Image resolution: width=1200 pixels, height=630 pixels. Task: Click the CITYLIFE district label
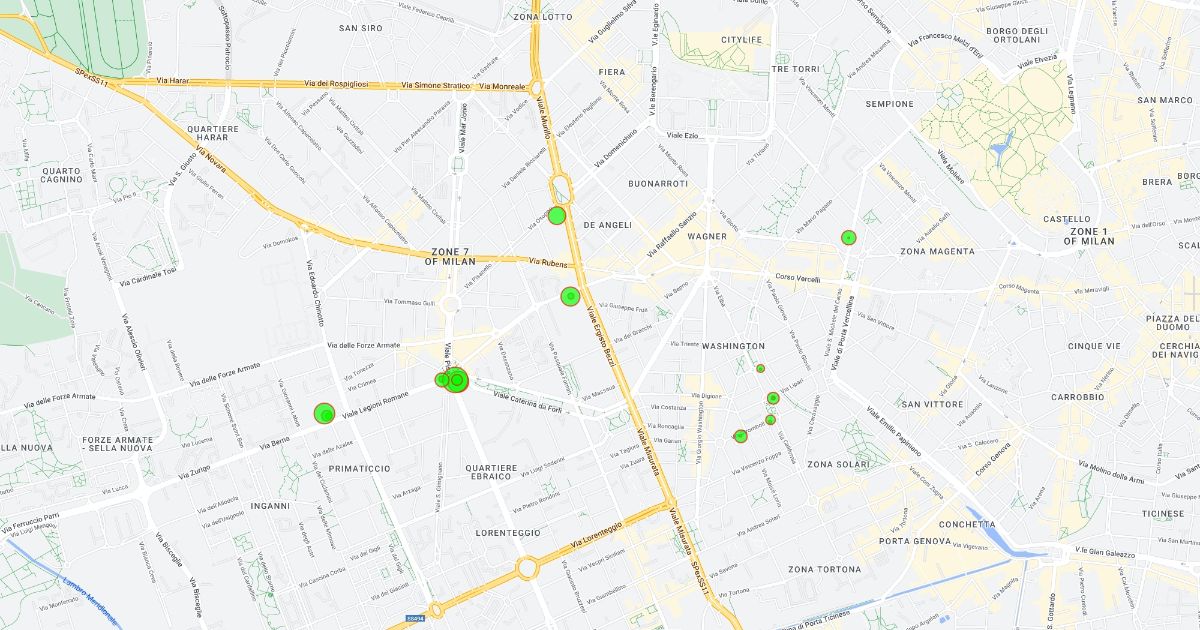click(741, 40)
